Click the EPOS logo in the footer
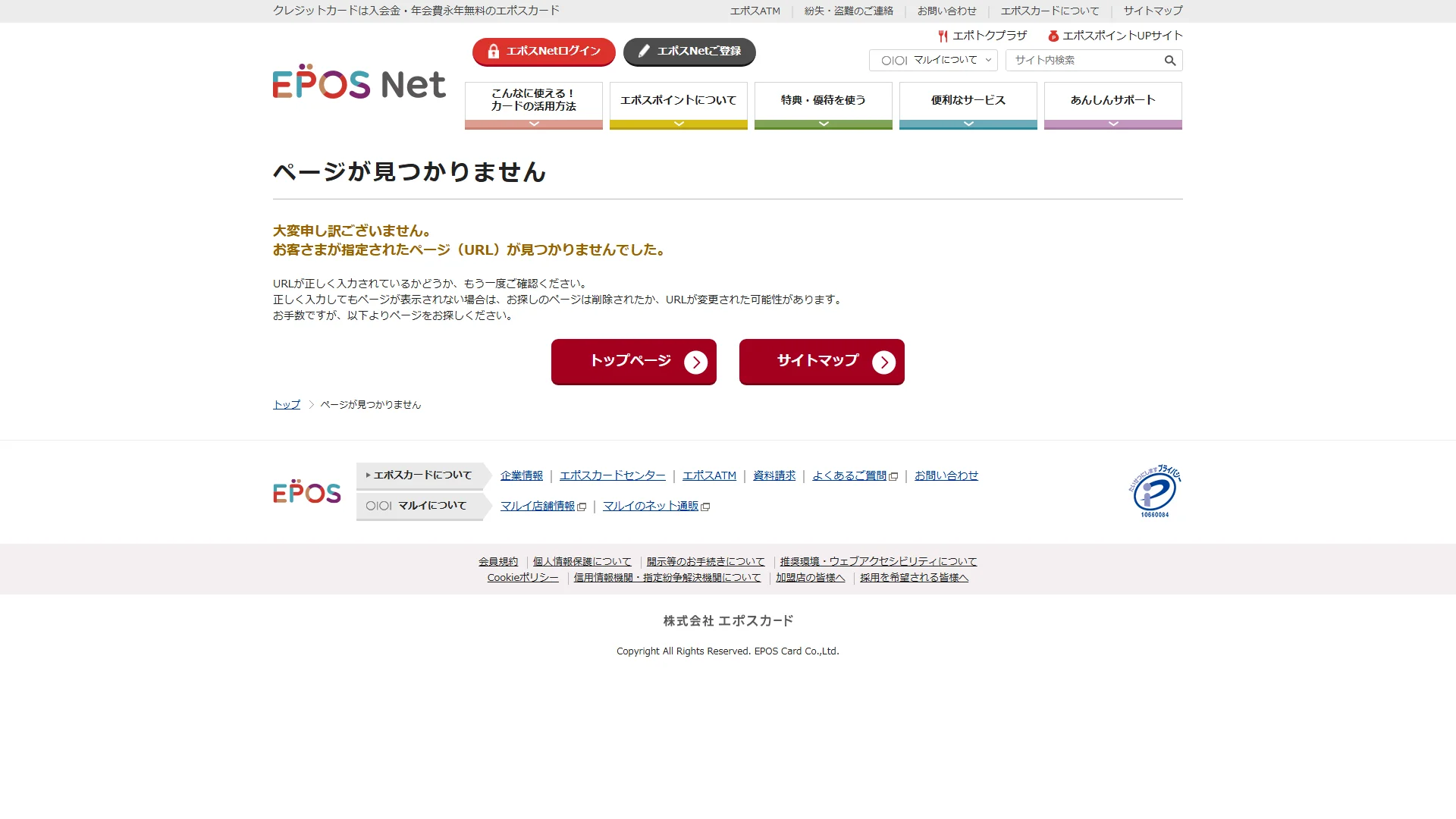 coord(307,491)
